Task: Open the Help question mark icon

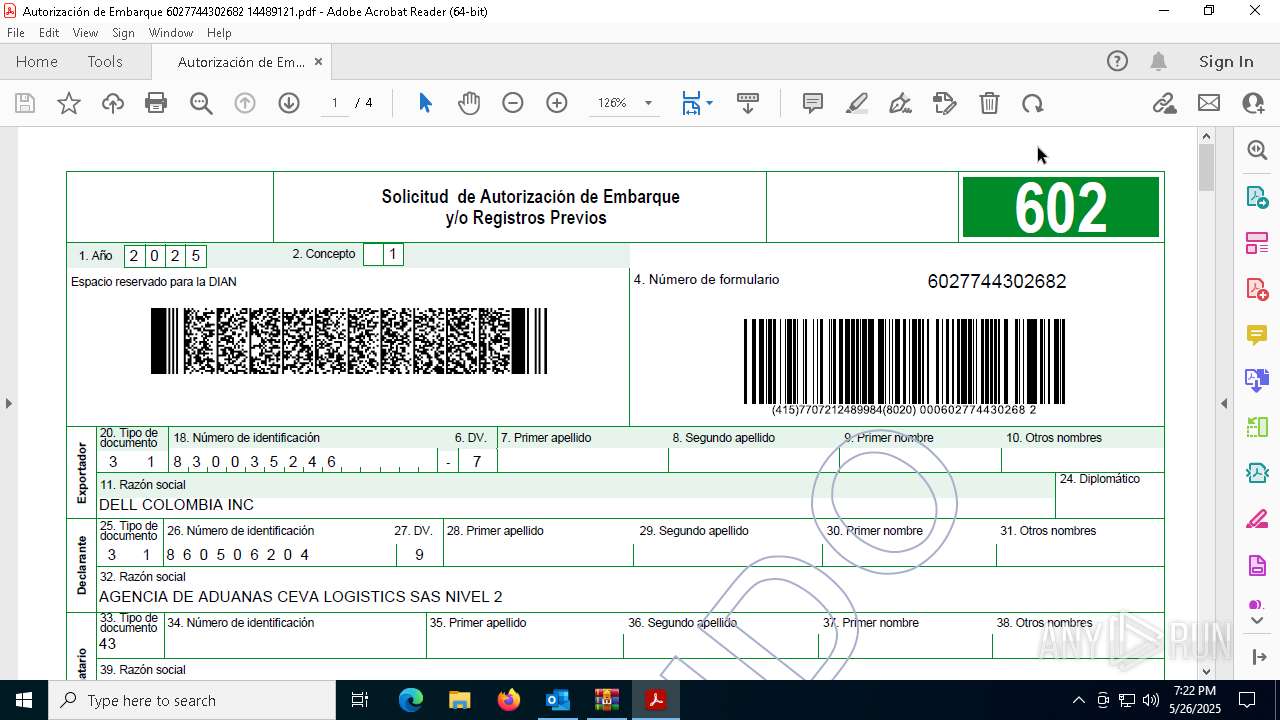Action: [x=1117, y=61]
